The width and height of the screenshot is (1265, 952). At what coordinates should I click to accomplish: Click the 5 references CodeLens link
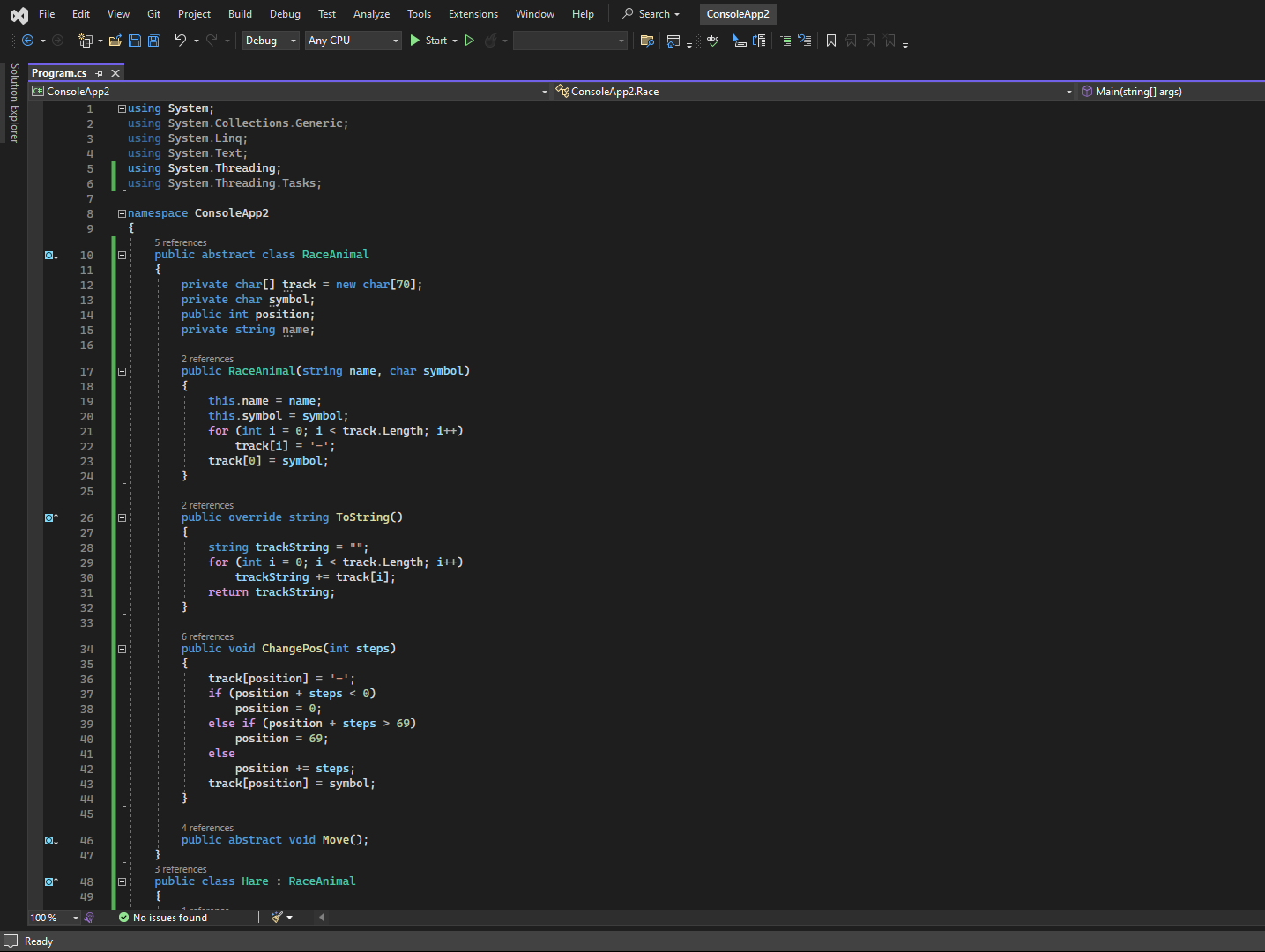coord(181,242)
